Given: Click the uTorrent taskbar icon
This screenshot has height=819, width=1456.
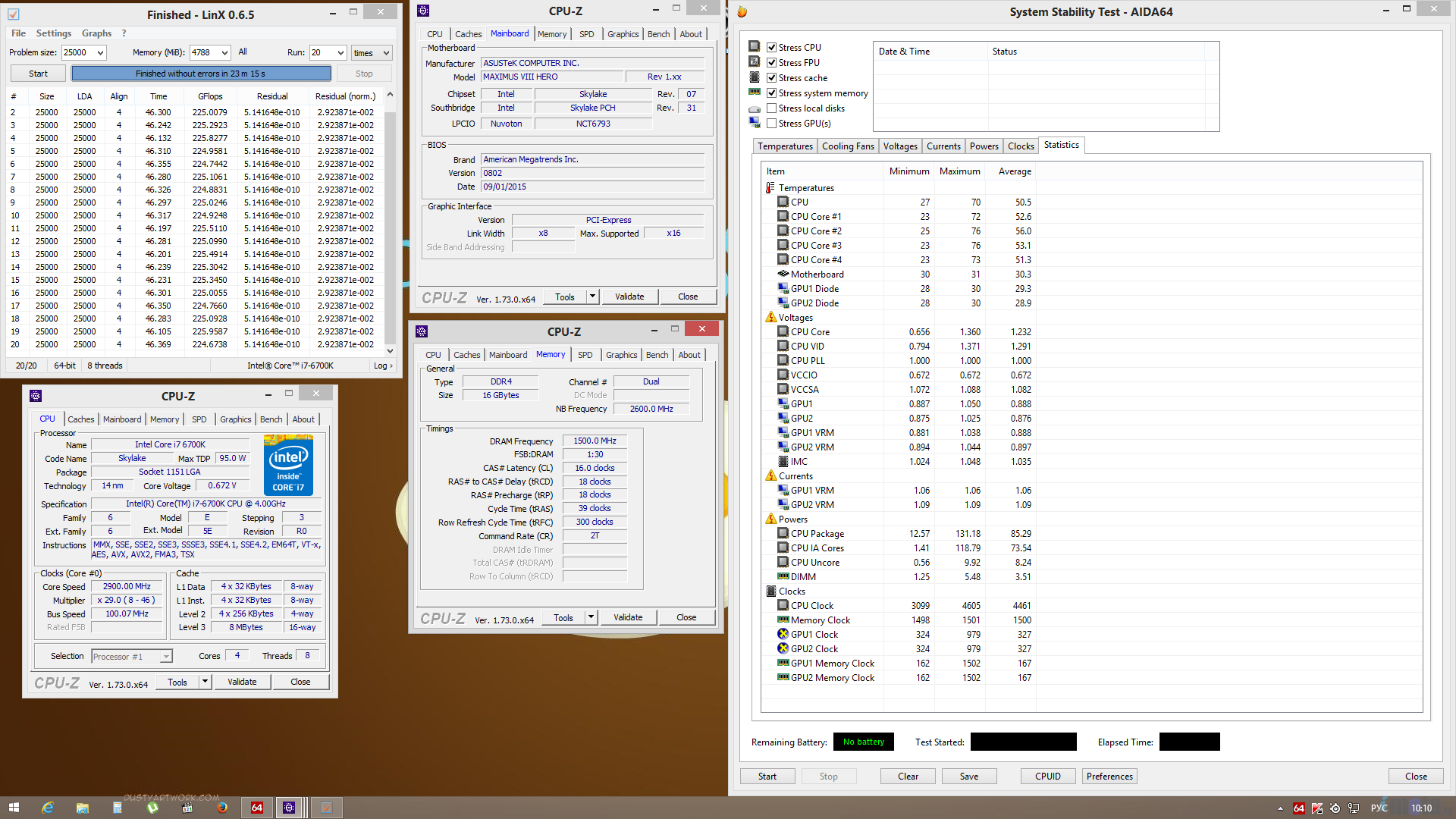Looking at the screenshot, I should (x=152, y=808).
